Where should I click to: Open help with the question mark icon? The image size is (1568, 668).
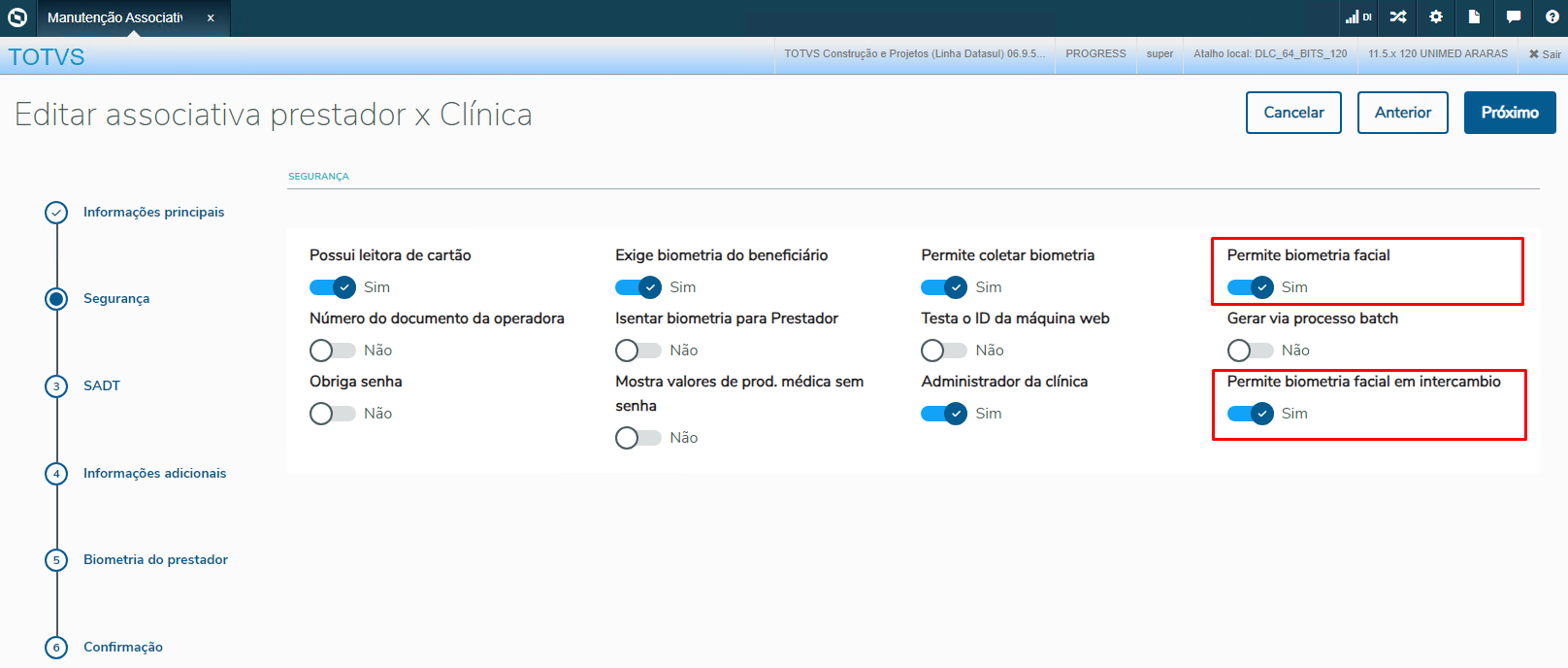click(1552, 17)
